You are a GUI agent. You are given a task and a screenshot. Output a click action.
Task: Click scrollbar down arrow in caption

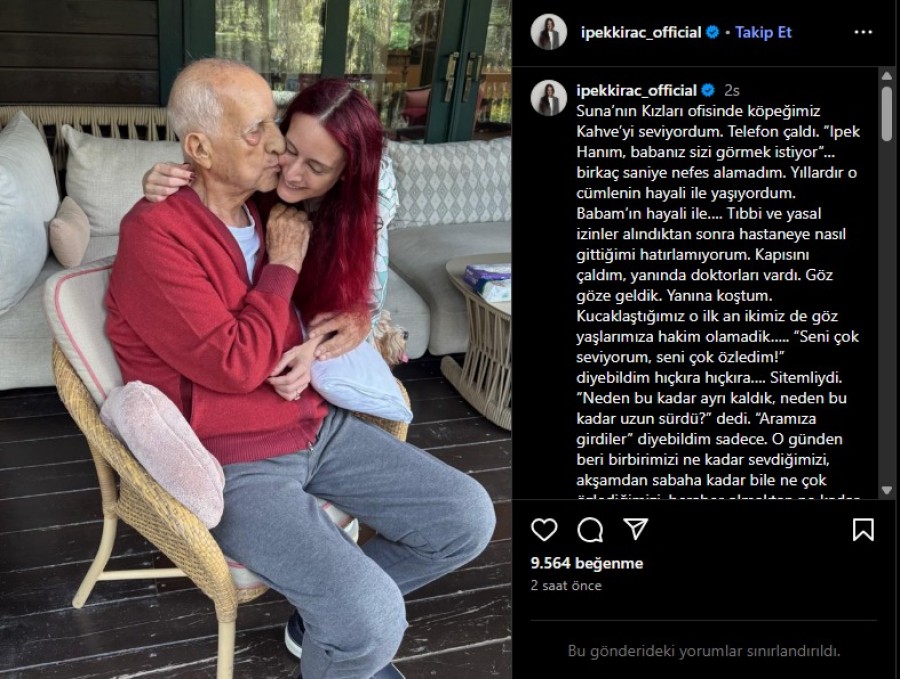886,490
